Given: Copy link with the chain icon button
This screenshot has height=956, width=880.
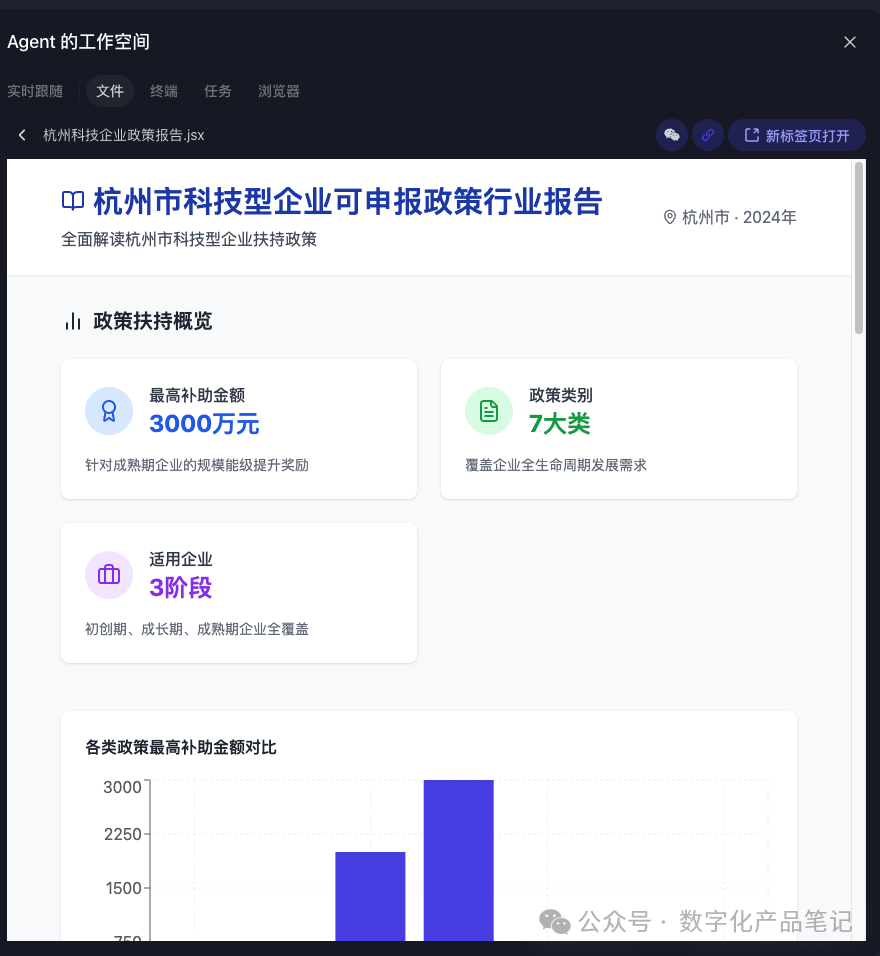Looking at the screenshot, I should click(x=707, y=135).
